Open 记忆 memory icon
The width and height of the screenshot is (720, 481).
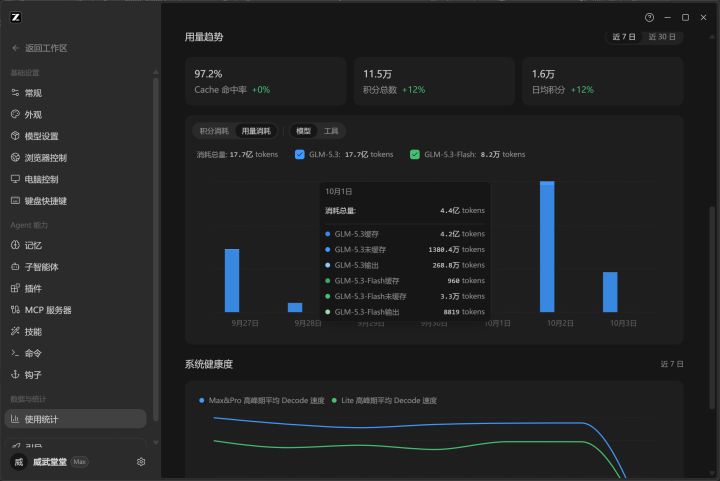pyautogui.click(x=15, y=245)
